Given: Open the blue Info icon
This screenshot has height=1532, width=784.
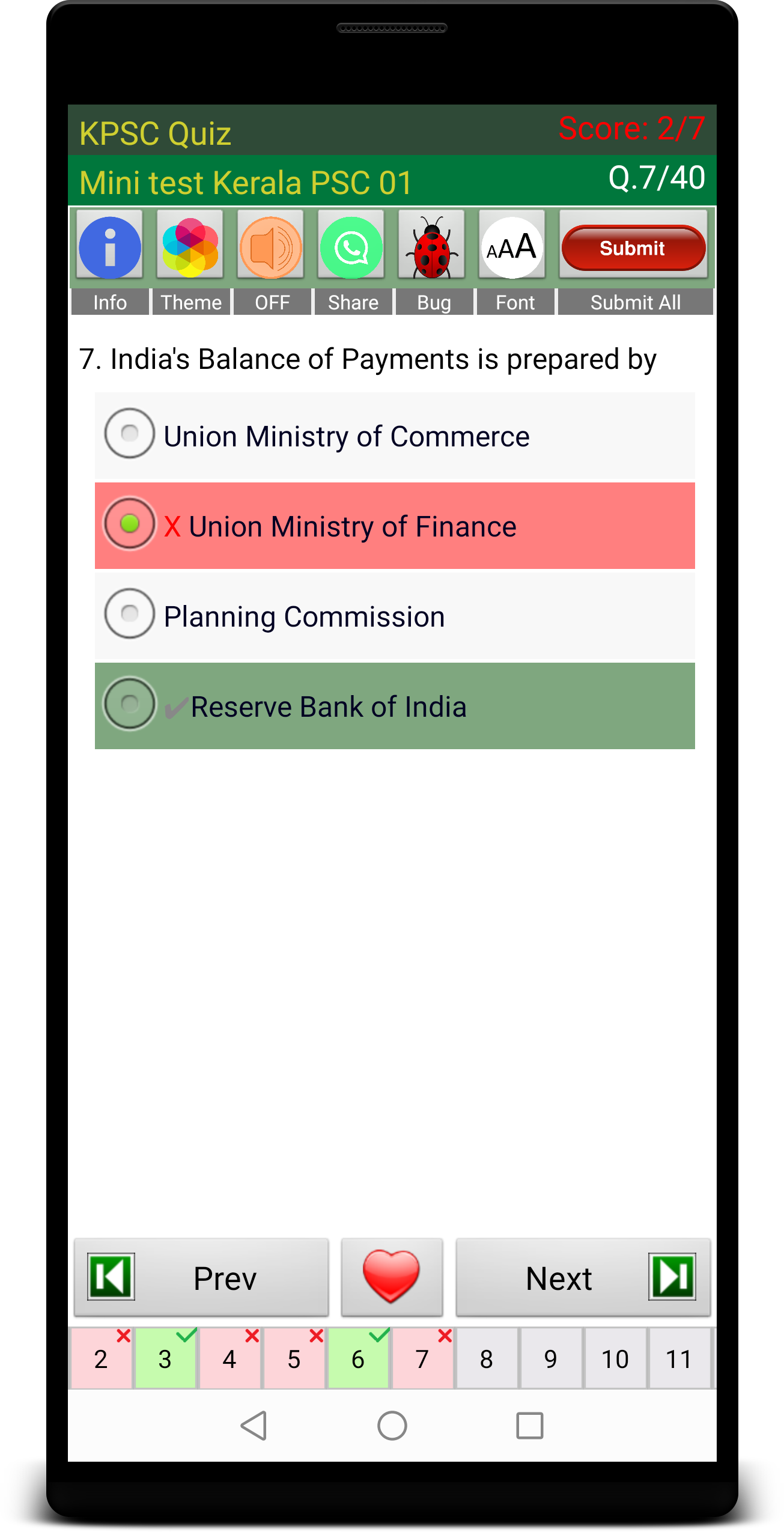Looking at the screenshot, I should 110,247.
